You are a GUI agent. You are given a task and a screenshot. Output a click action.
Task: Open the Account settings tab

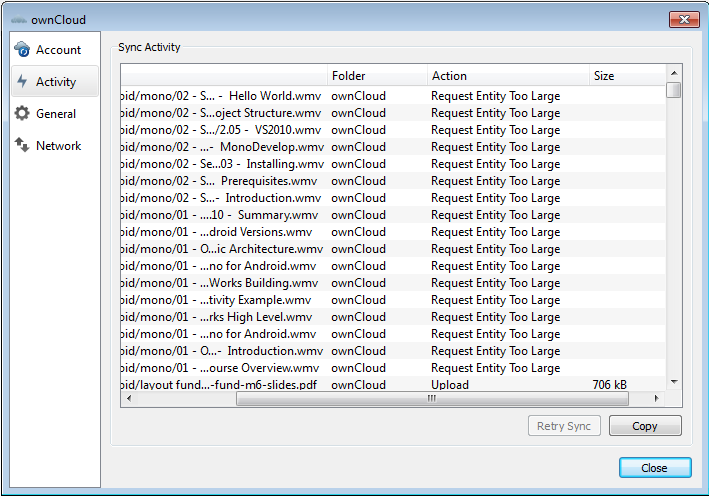pos(56,50)
